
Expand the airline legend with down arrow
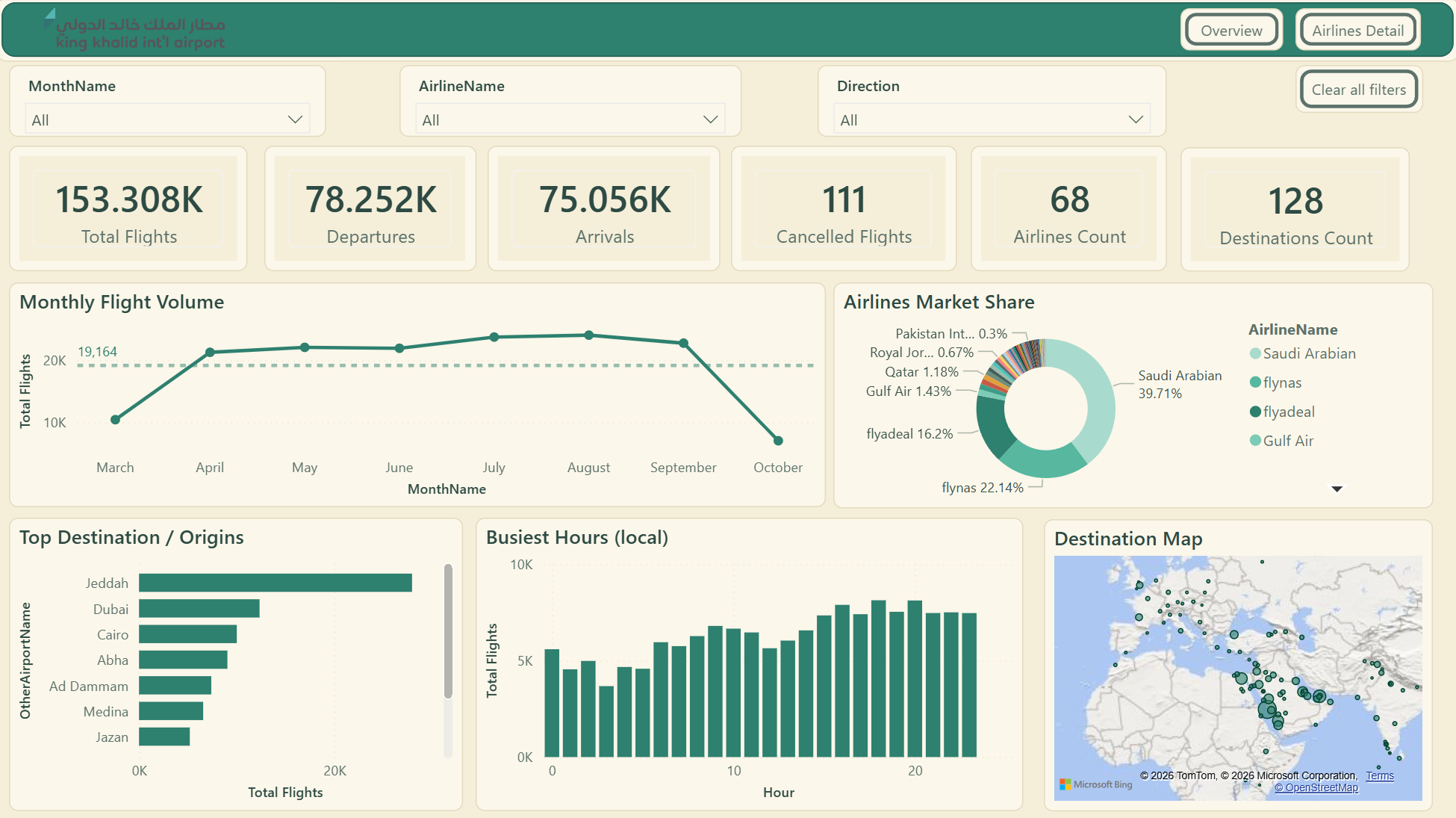1337,489
